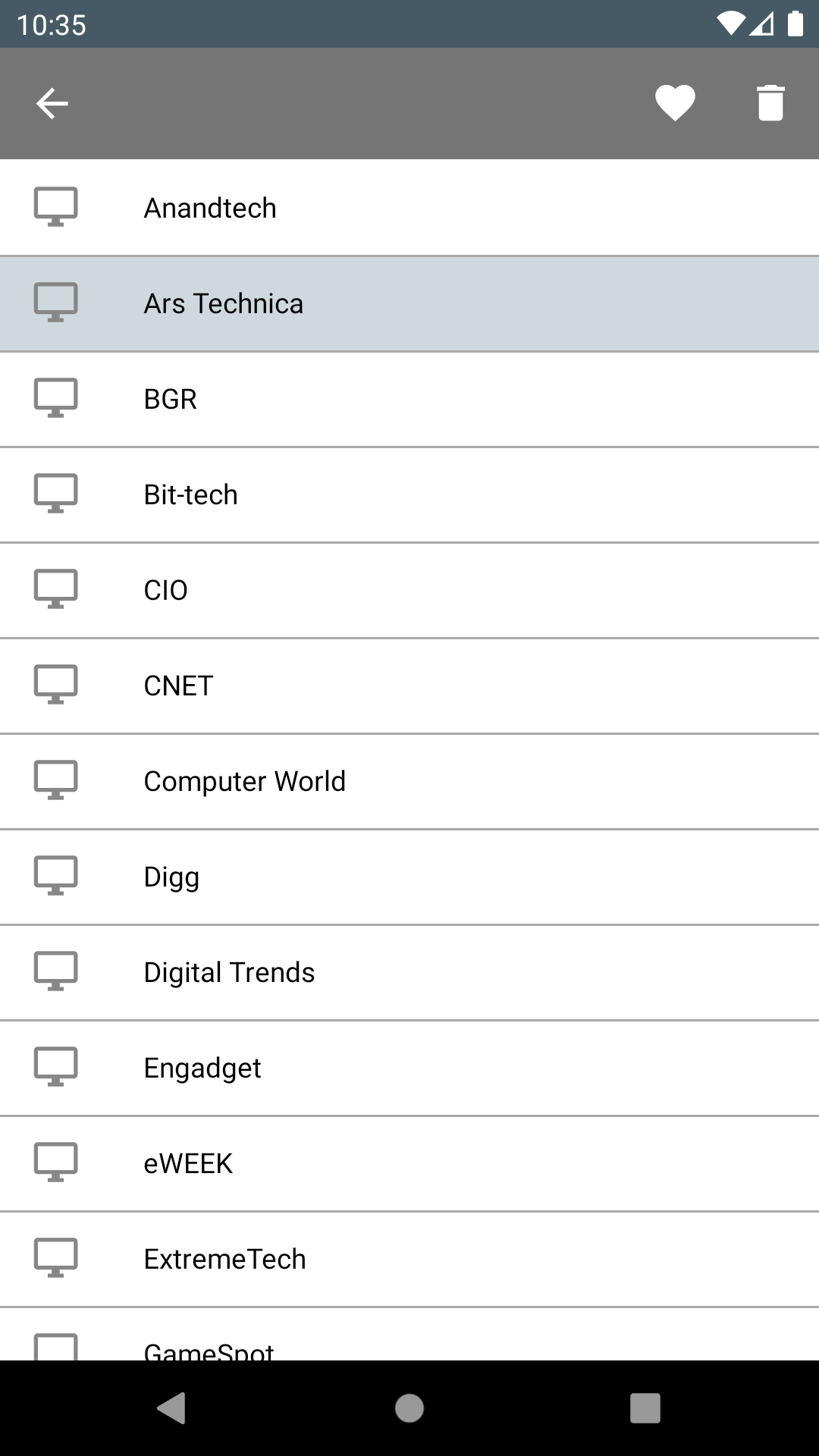Click the monitor icon next to Digg

(x=56, y=875)
